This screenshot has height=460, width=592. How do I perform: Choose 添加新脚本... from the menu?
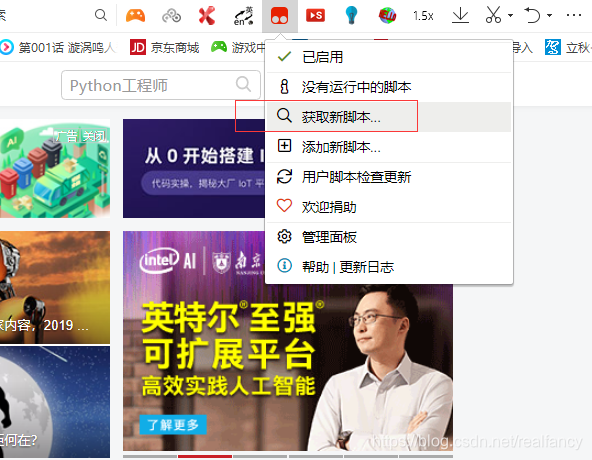click(x=389, y=147)
